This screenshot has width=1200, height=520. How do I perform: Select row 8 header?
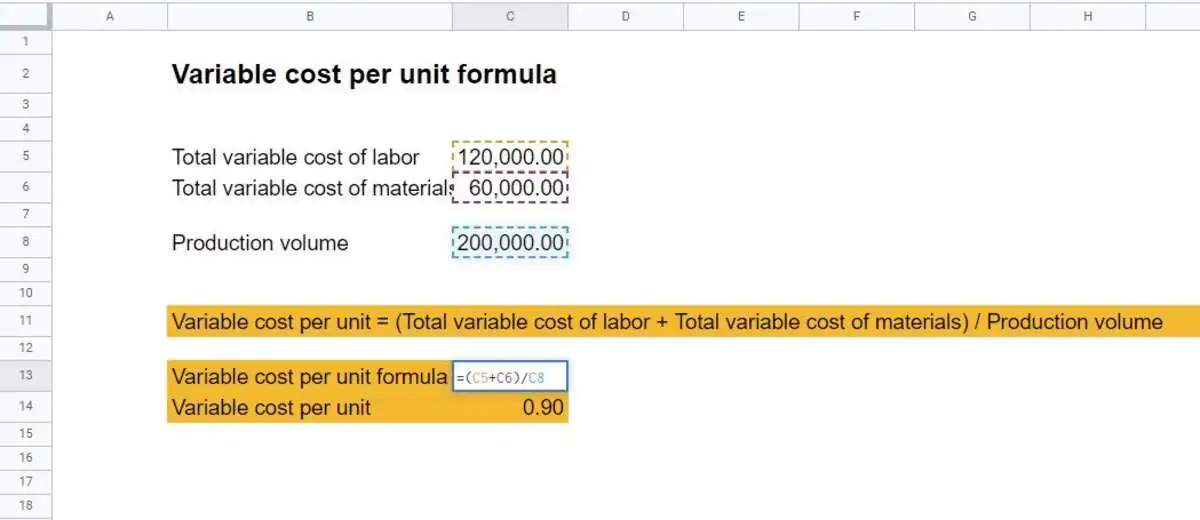coord(25,242)
